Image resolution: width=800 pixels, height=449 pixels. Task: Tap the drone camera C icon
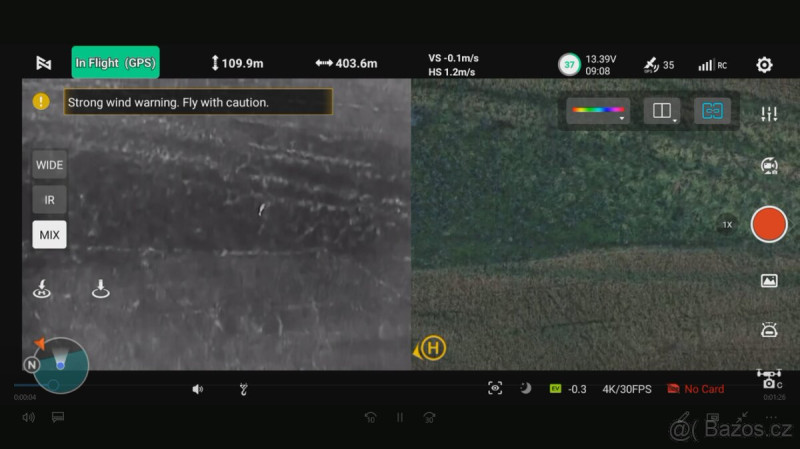click(770, 379)
